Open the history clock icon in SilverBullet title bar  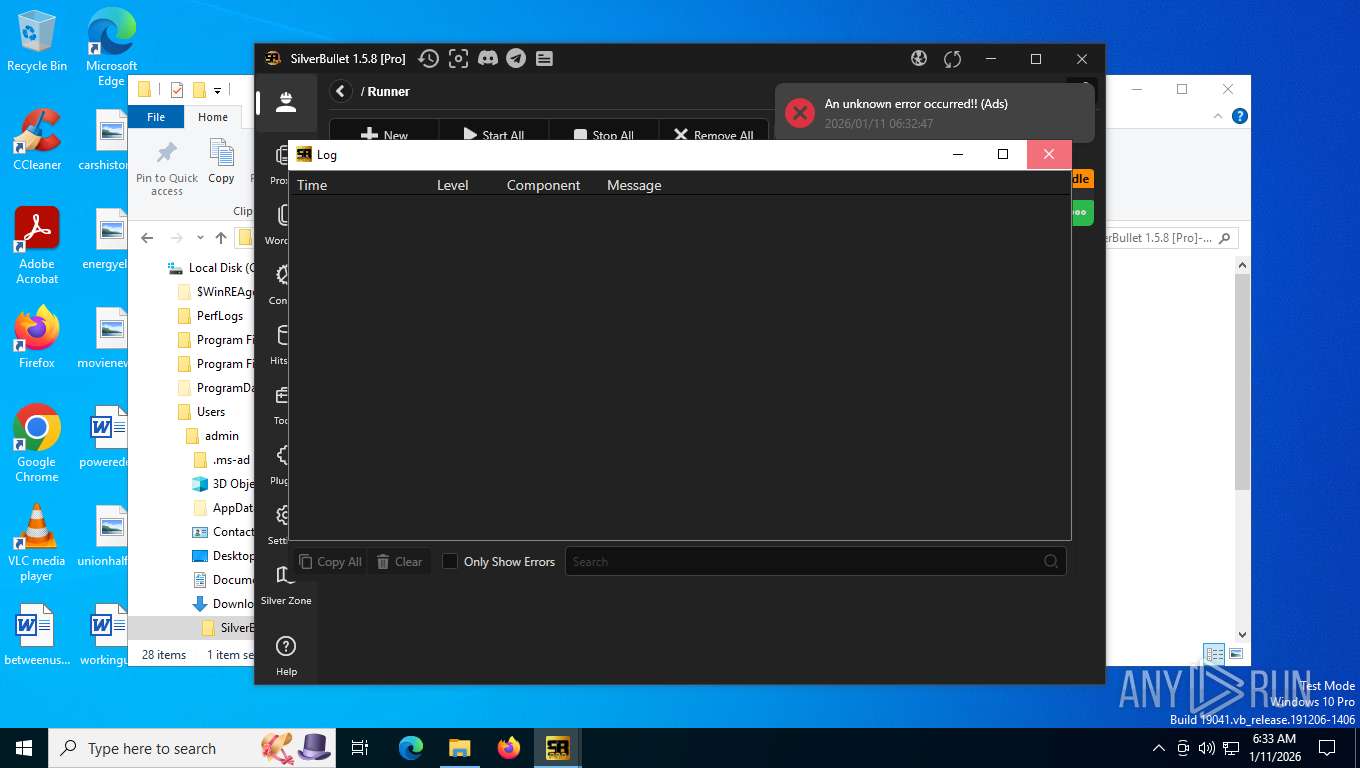[x=428, y=59]
